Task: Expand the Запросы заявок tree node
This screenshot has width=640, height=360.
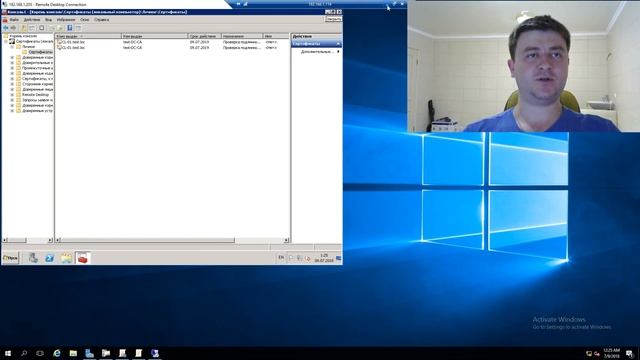Action: click(x=12, y=100)
